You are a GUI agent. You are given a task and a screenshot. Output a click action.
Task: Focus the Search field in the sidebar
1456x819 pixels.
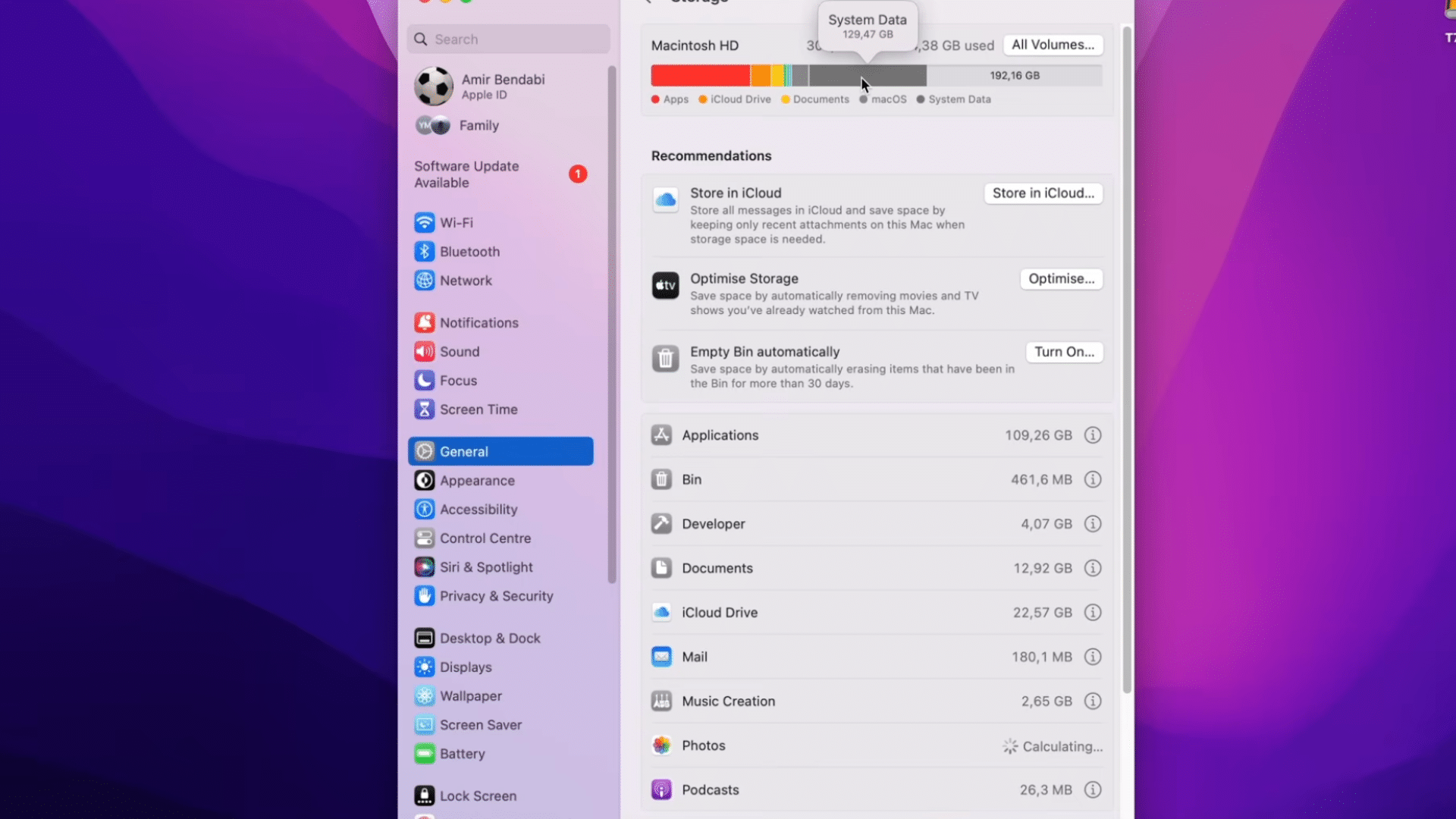tap(508, 39)
